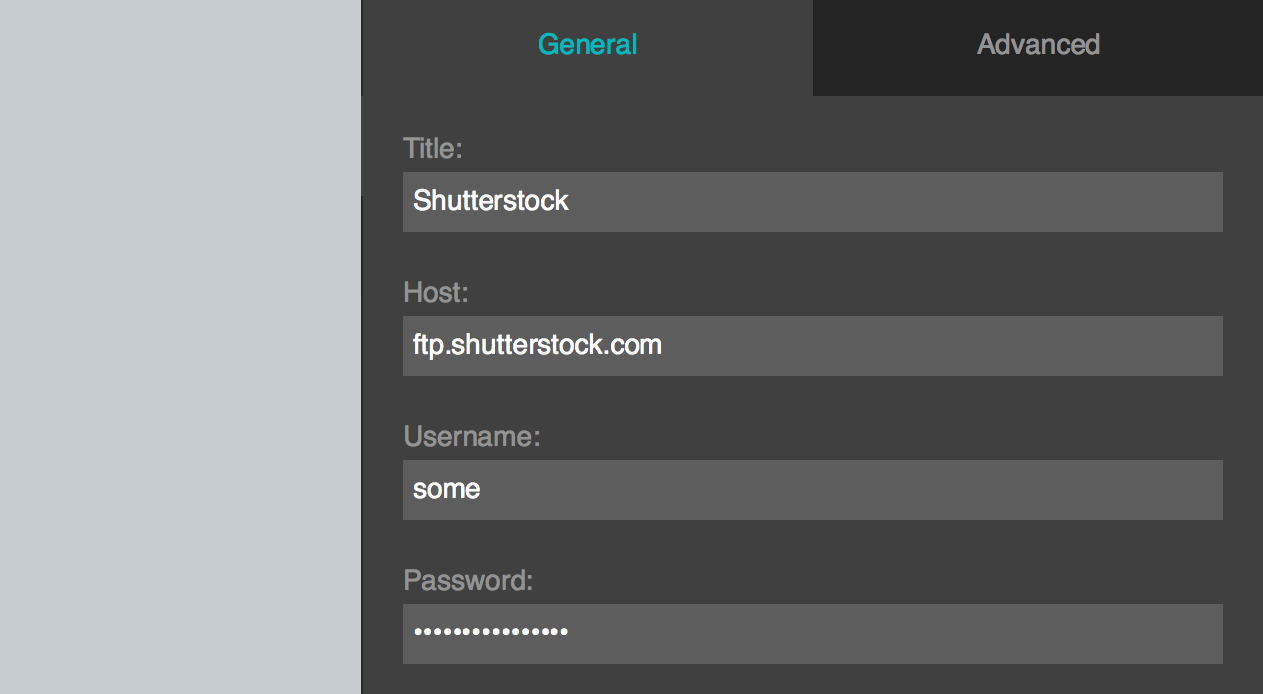
Task: Click the Password input field
Action: click(812, 633)
